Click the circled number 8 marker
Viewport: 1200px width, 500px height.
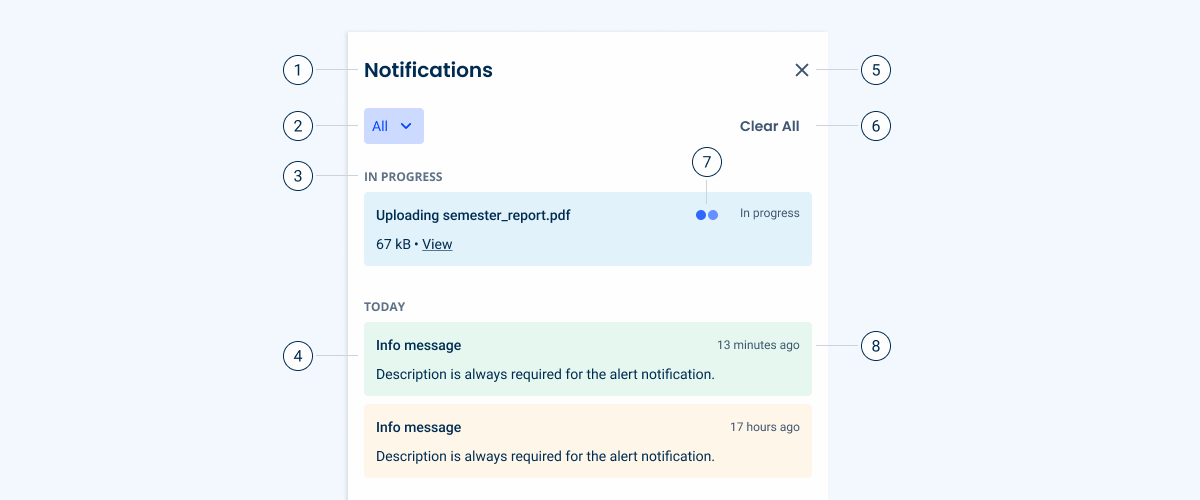[875, 346]
